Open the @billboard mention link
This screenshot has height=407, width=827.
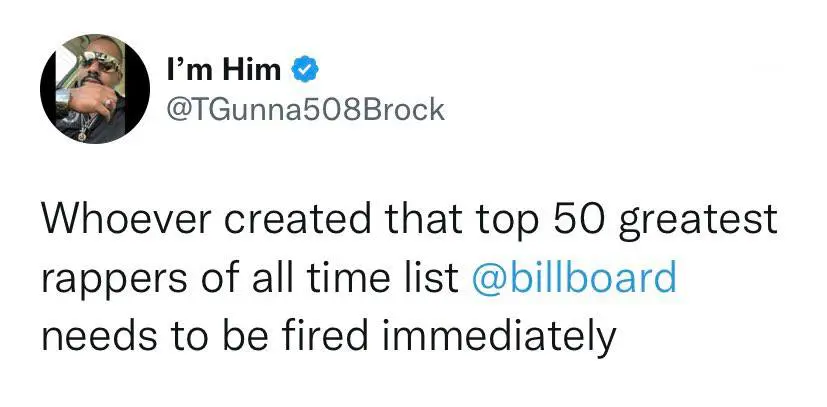click(573, 277)
